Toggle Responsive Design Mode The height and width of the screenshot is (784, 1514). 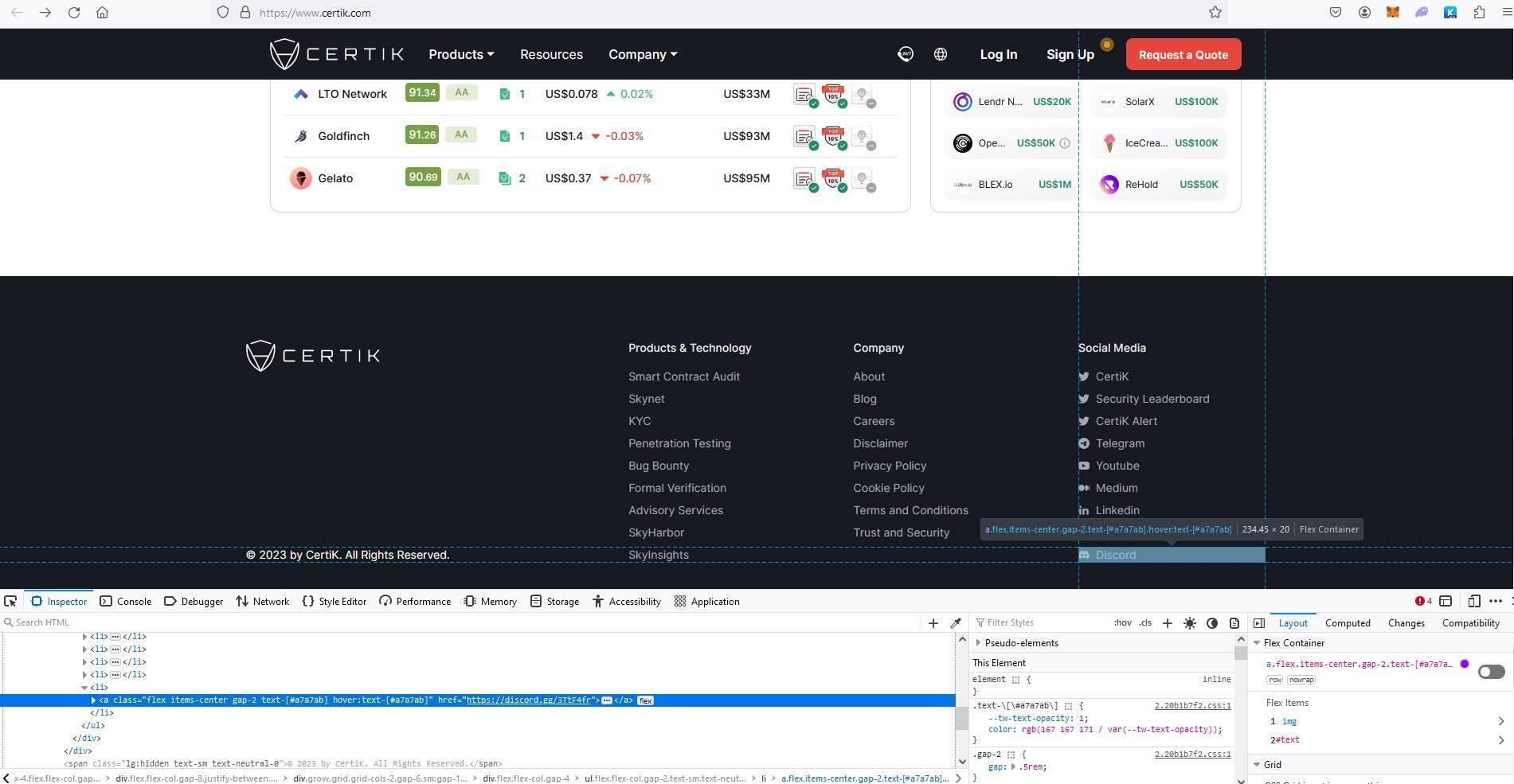[x=1474, y=601]
